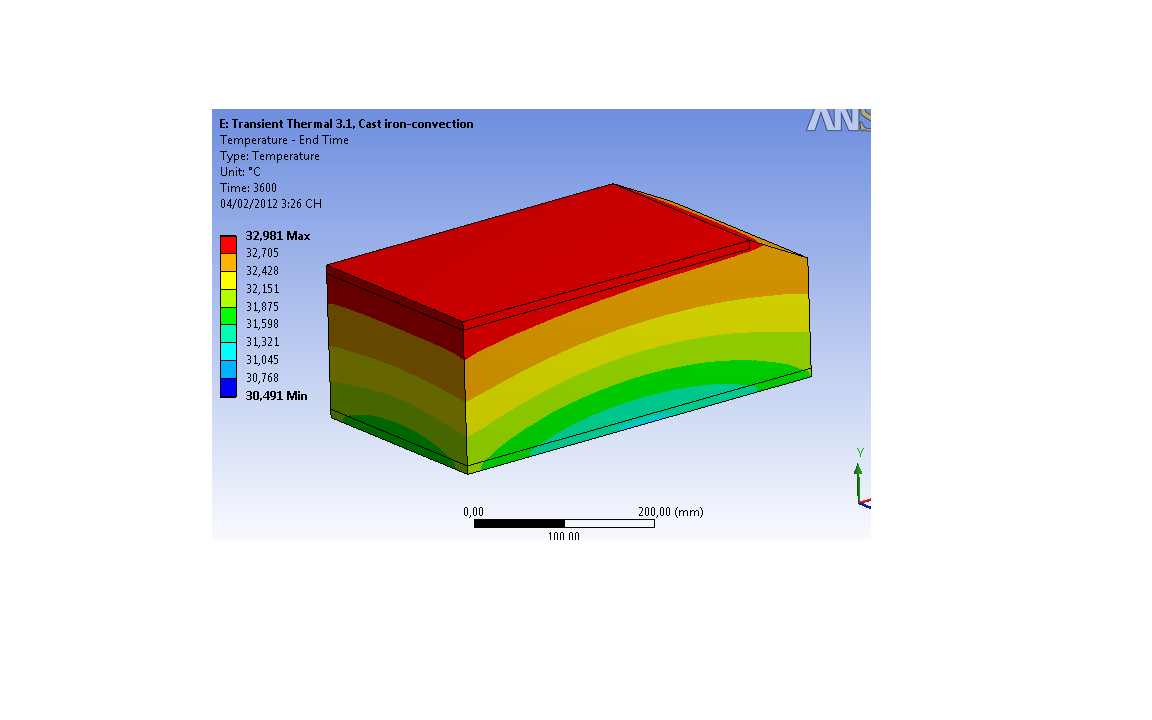Screen dimensions: 1152x720
Task: Click the 'Temperature - End Time' label
Action: click(284, 140)
